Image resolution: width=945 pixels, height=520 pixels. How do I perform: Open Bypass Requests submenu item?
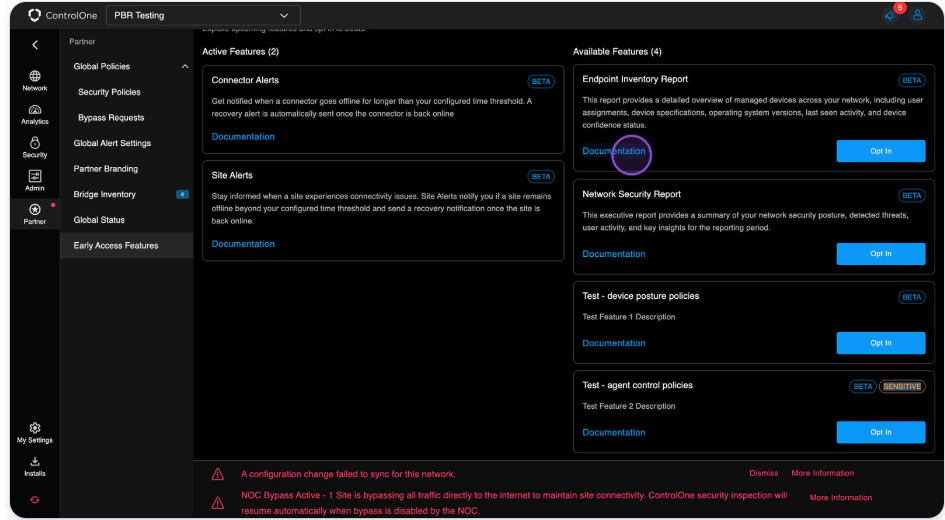point(111,117)
